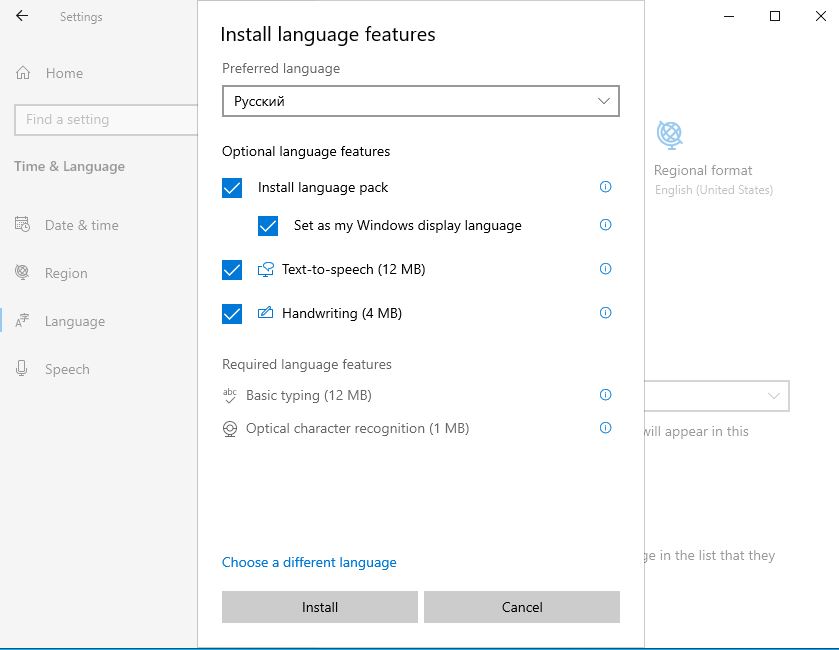Image resolution: width=839 pixels, height=650 pixels.
Task: Open Region settings page
Action: tap(66, 273)
